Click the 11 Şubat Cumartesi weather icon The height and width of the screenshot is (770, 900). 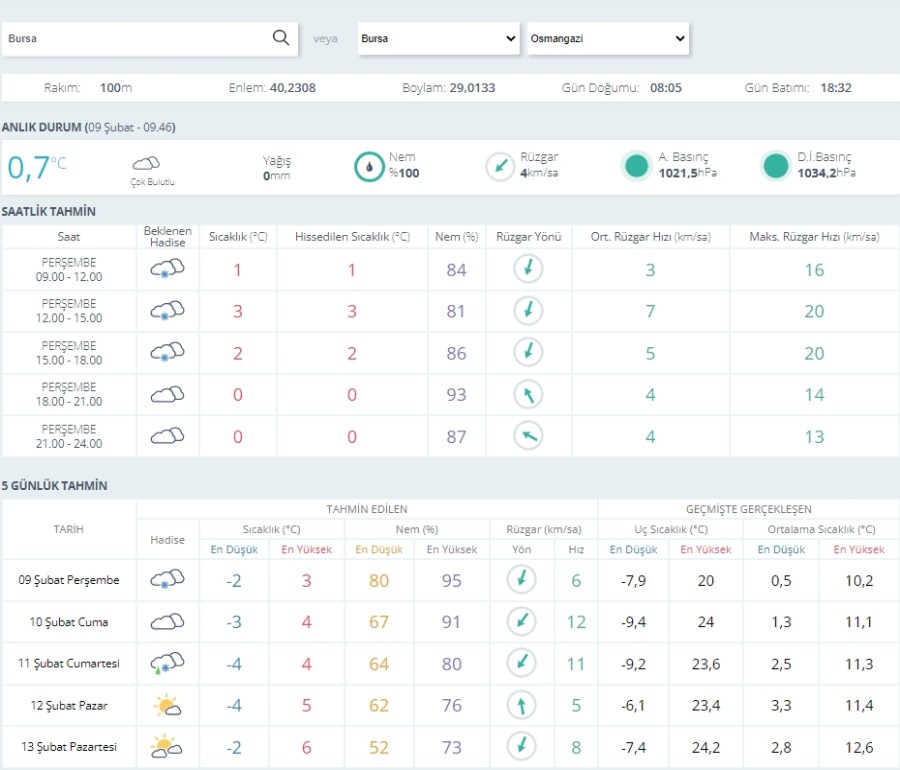coord(167,664)
